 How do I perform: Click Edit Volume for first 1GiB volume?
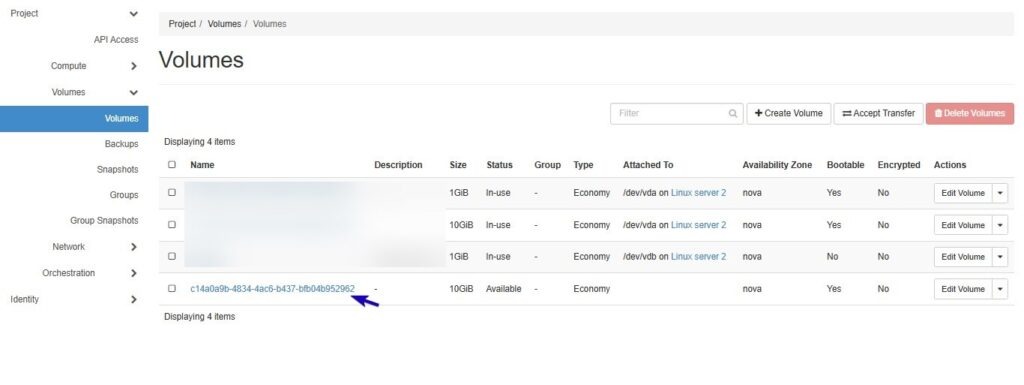[963, 193]
